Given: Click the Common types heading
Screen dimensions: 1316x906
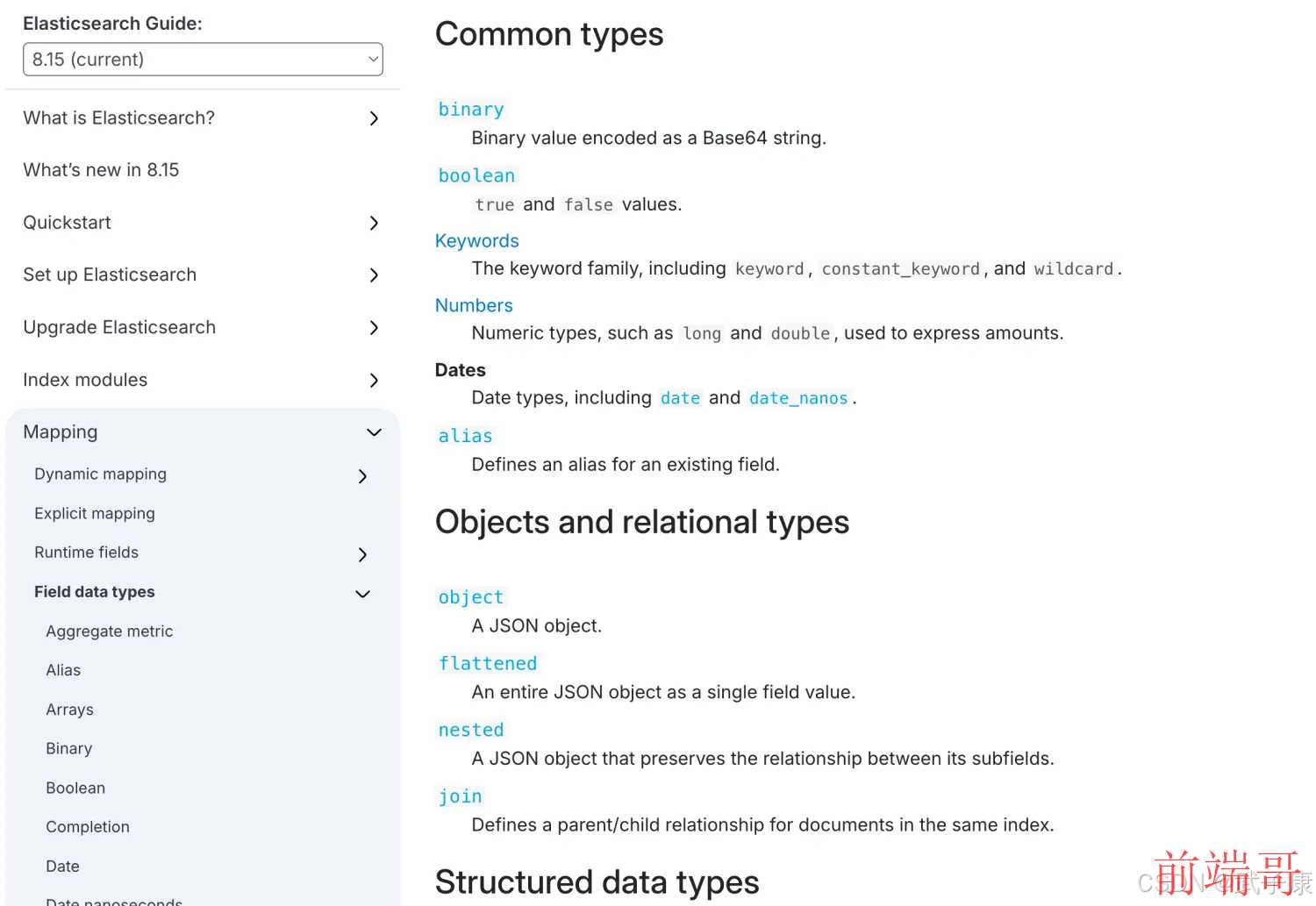Looking at the screenshot, I should point(549,34).
